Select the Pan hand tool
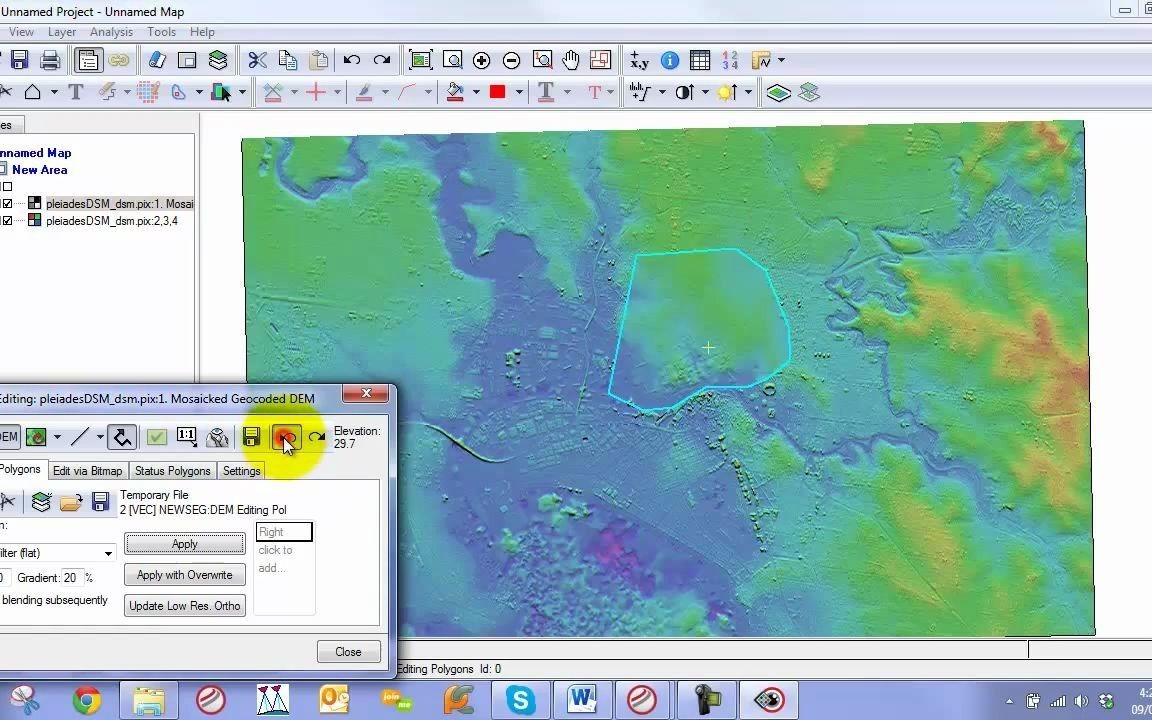Screen dimensions: 1152x720 pyautogui.click(x=571, y=60)
